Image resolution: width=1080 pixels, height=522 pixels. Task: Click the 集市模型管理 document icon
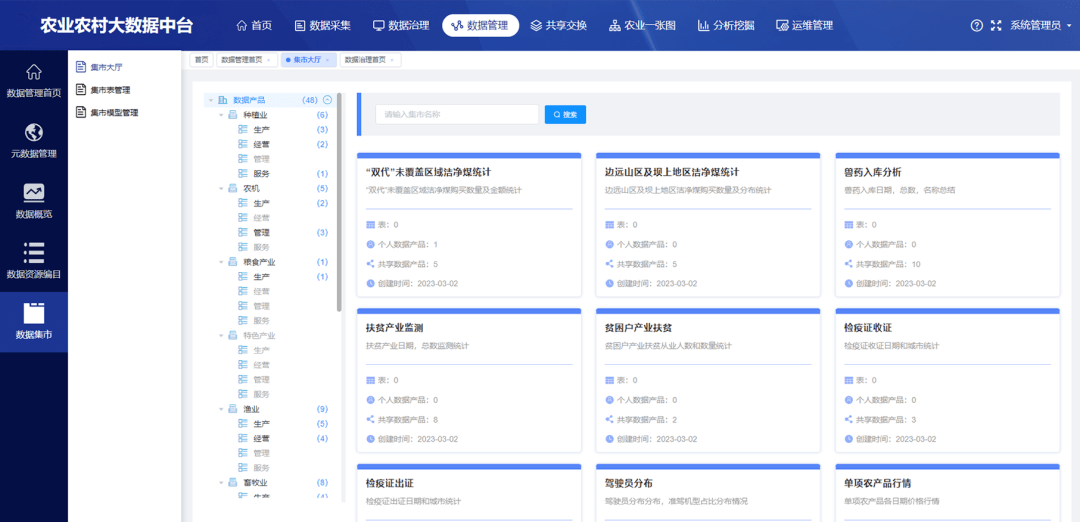click(x=81, y=112)
